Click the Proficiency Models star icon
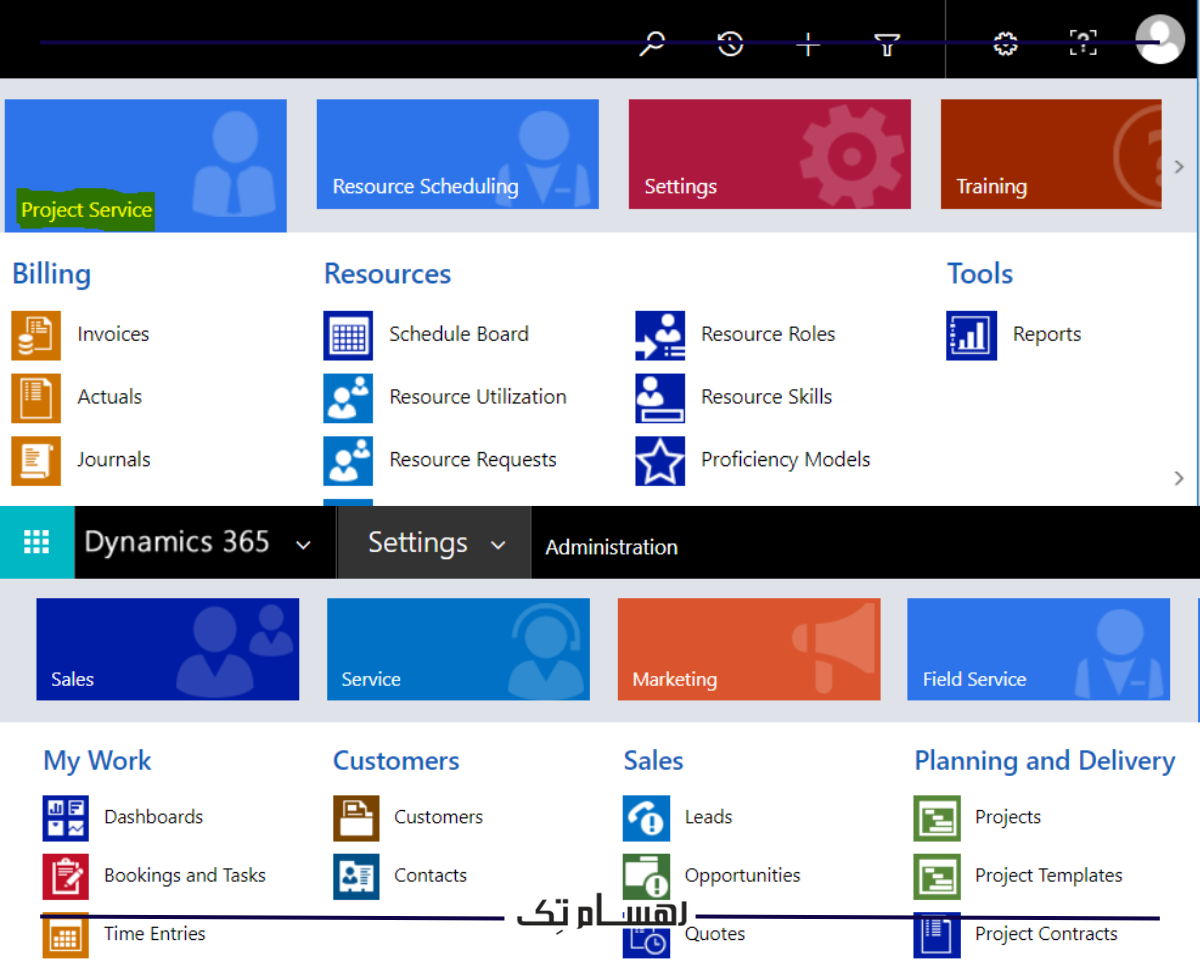1200x960 pixels. click(x=660, y=460)
